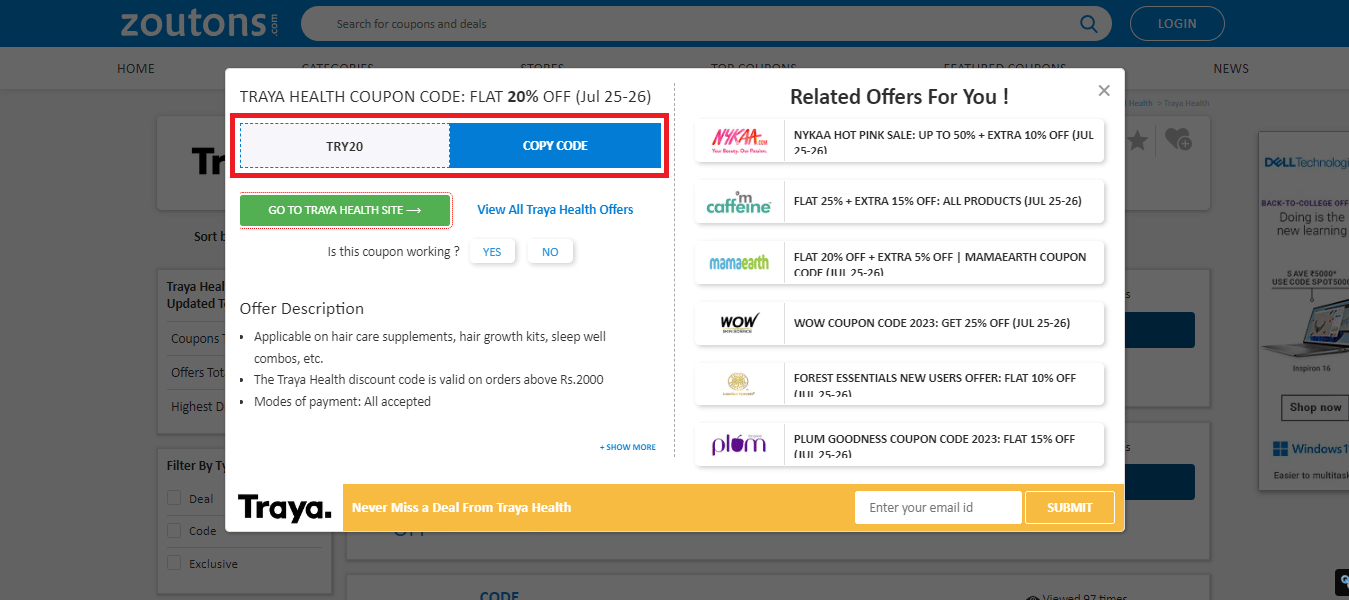Click the mCaffeine logo
Viewport: 1349px width, 600px height.
pos(739,201)
